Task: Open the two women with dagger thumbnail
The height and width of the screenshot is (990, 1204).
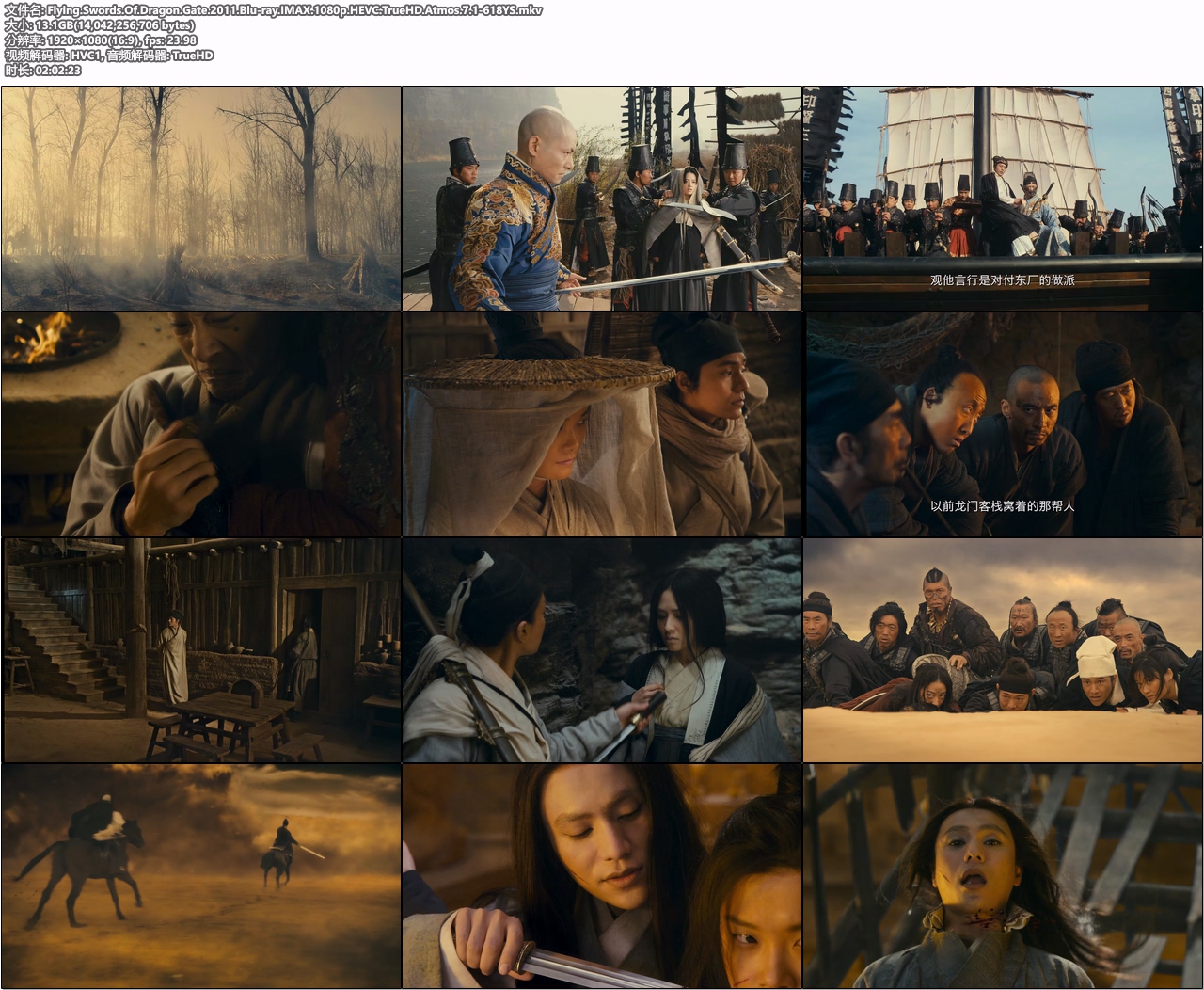Action: pos(602,650)
